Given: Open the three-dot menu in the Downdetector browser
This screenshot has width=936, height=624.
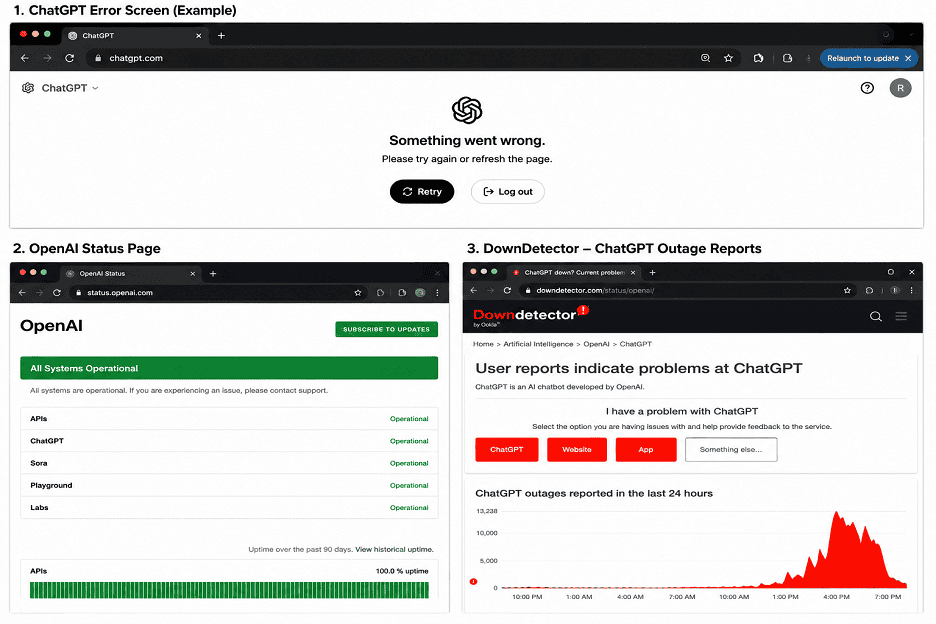Looking at the screenshot, I should point(912,290).
